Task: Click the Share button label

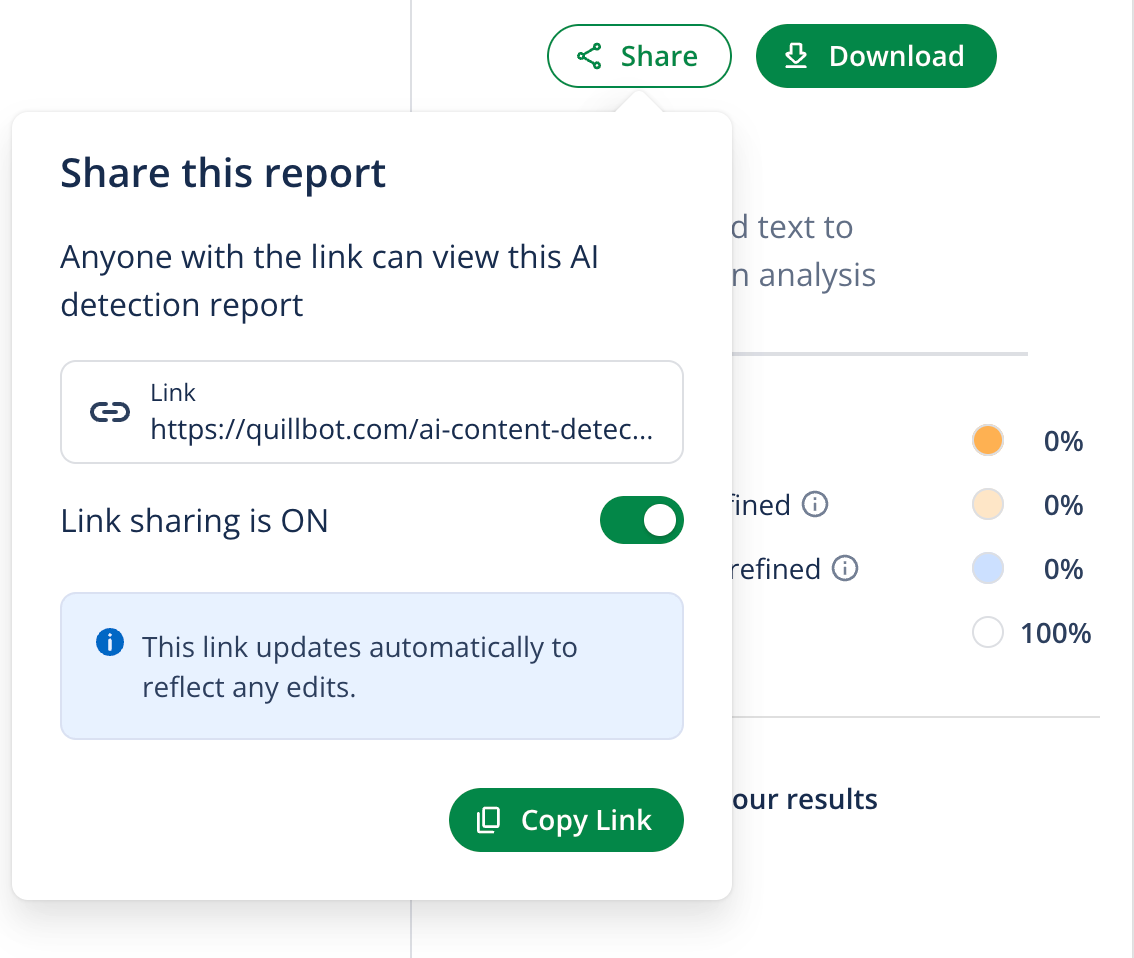Action: (x=658, y=56)
